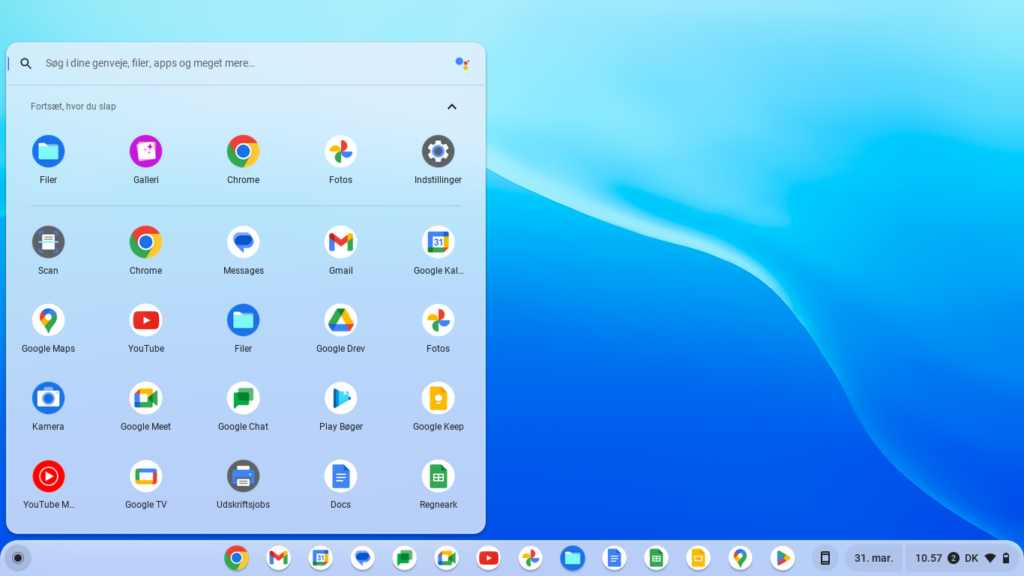Screen dimensions: 1024x576
Task: Open Google Photos from the shelf
Action: click(x=530, y=558)
